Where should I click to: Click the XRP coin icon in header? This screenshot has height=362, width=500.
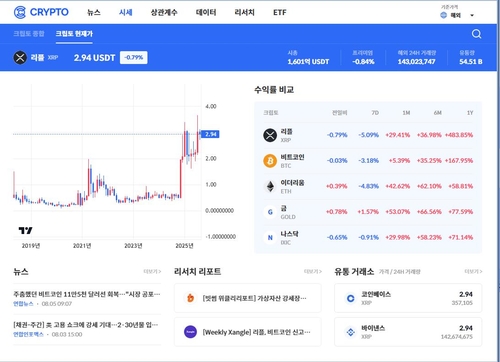[x=20, y=58]
